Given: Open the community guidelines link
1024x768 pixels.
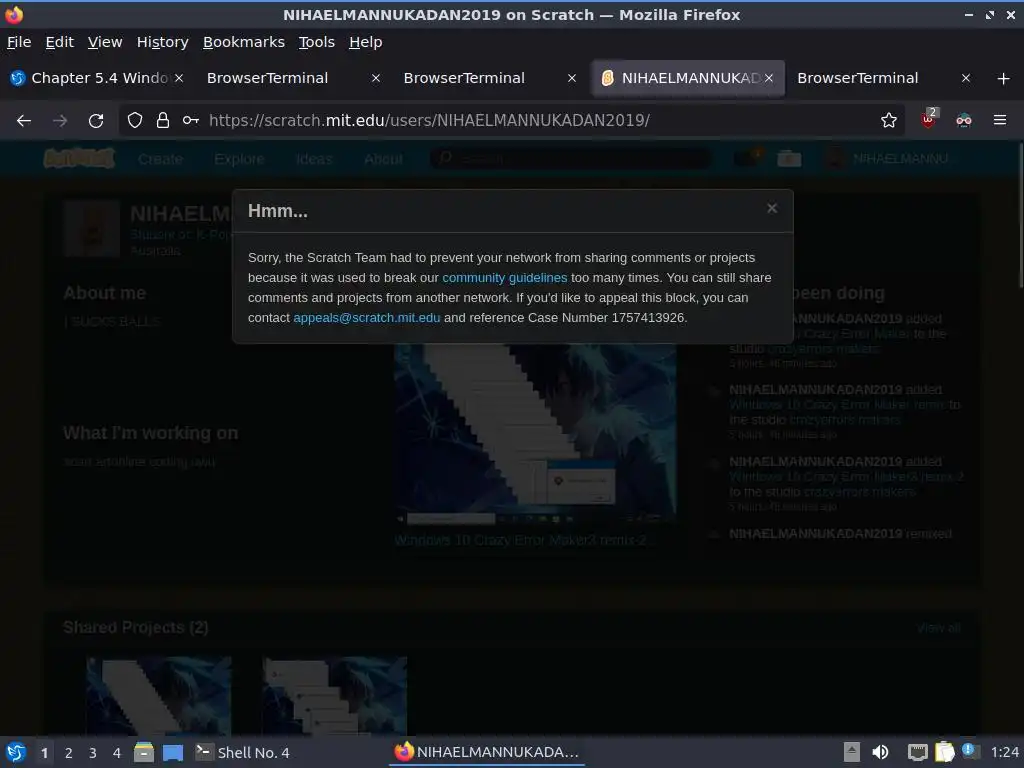Looking at the screenshot, I should (504, 278).
